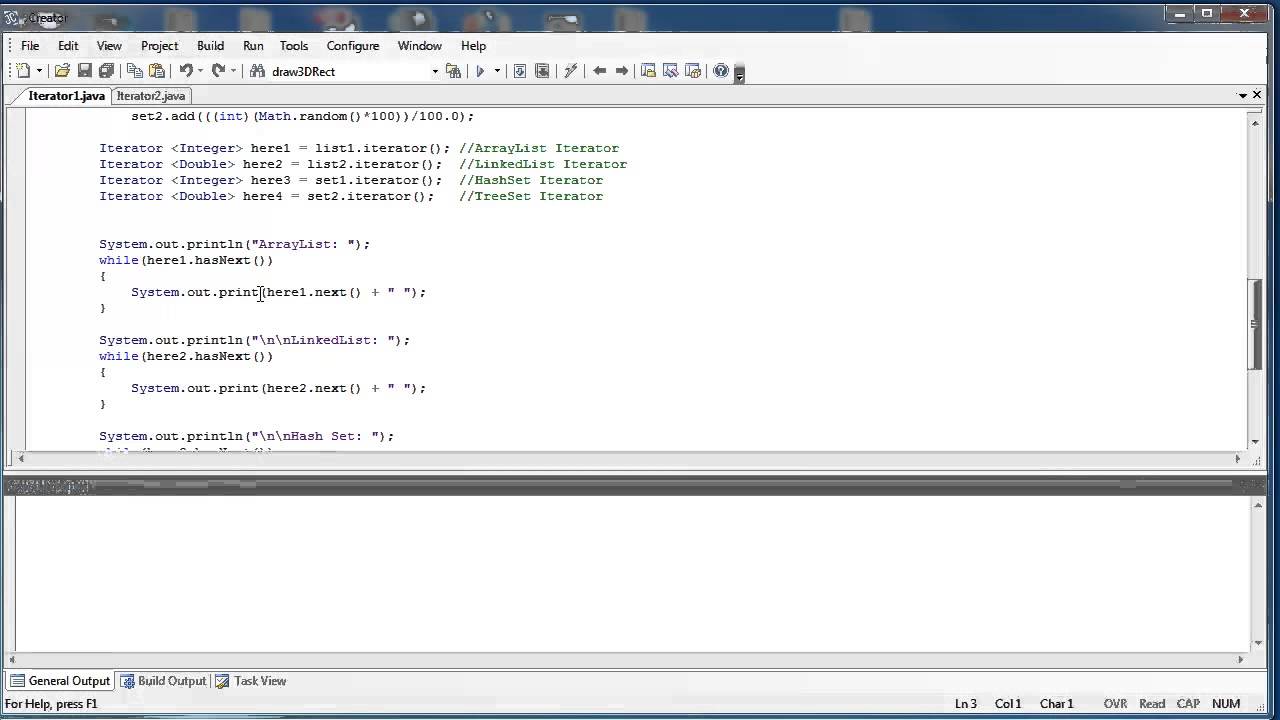
Task: Click the first workspace view window icon
Action: point(648,71)
